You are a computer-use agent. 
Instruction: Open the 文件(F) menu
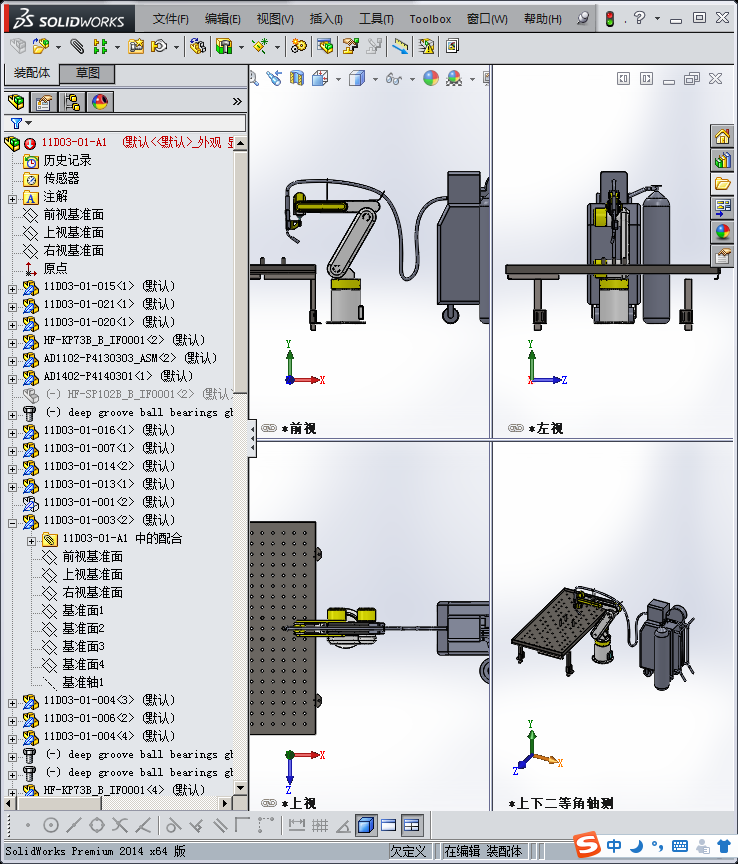coord(170,19)
